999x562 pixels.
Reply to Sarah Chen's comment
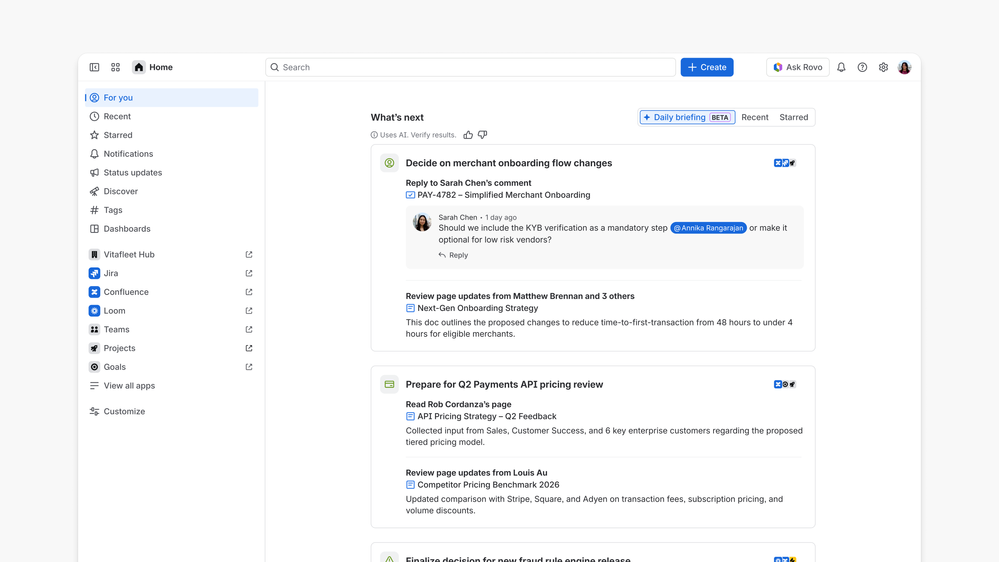[x=453, y=255]
